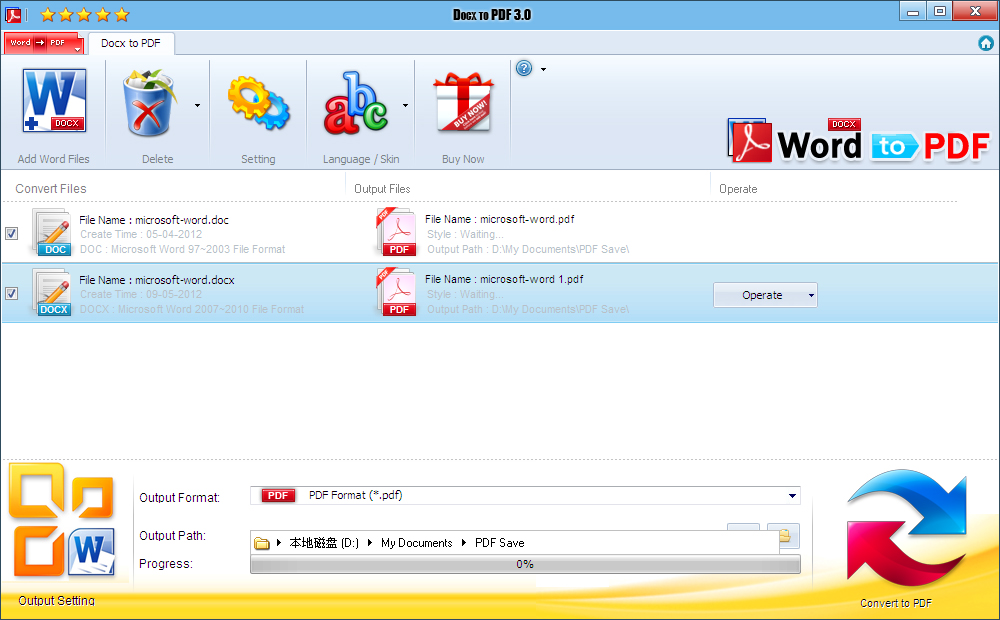1000x620 pixels.
Task: Click the Progress bar showing 0%
Action: (525, 565)
